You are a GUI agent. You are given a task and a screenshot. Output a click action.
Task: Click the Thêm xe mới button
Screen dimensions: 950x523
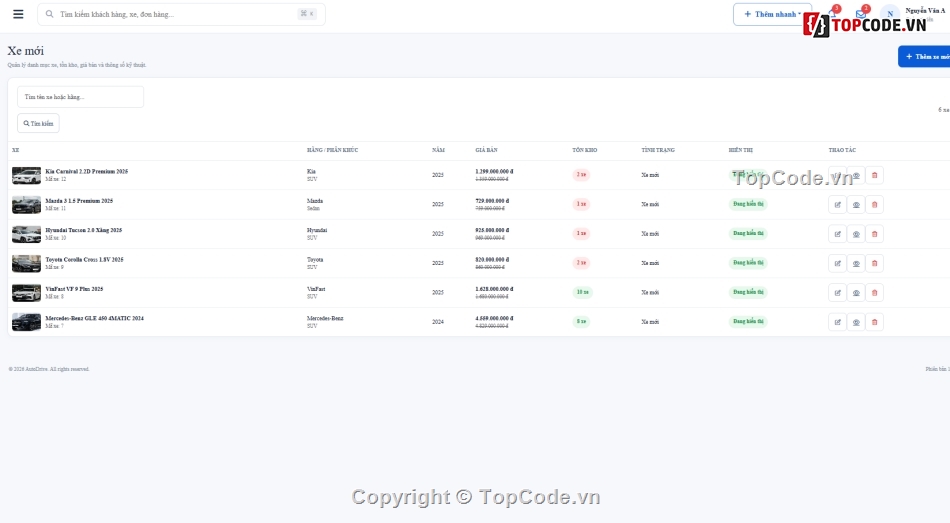(x=925, y=56)
